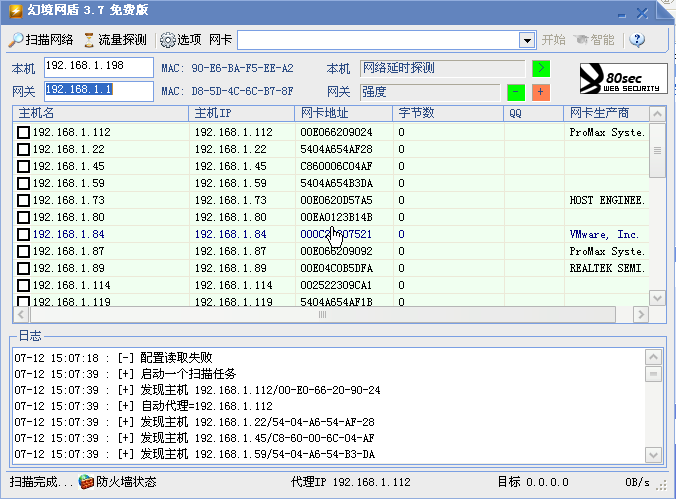Click the log panel scroll up arrow
The width and height of the screenshot is (676, 499).
[653, 357]
